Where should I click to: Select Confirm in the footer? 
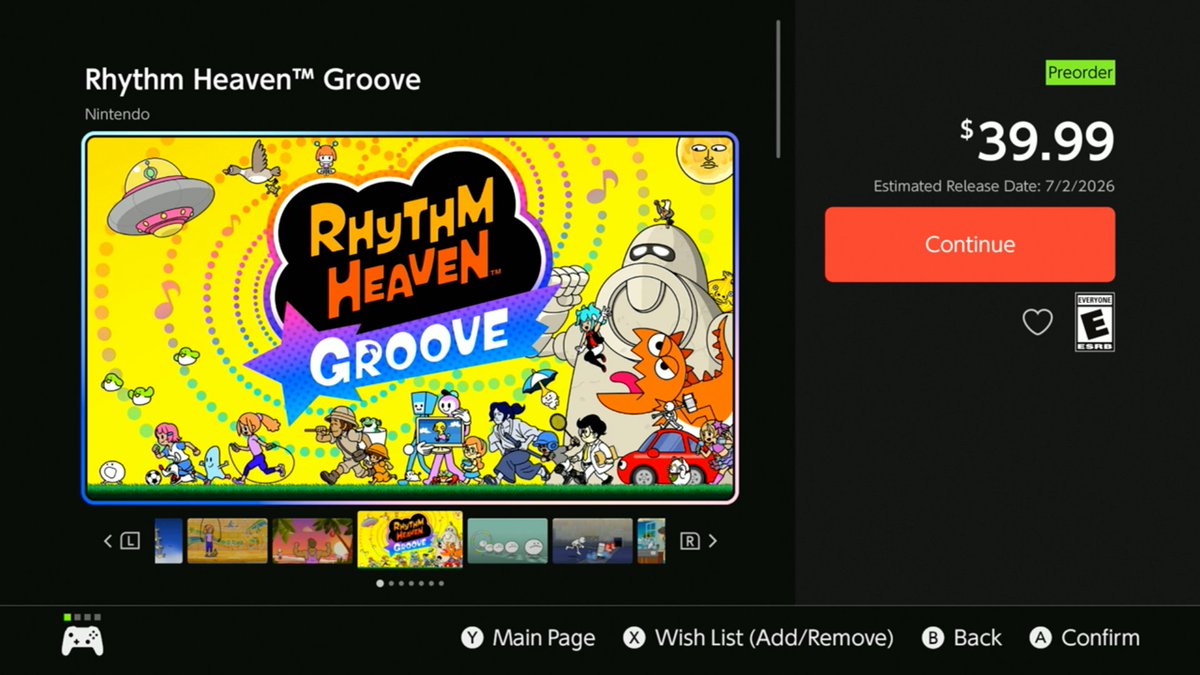pyautogui.click(x=1100, y=638)
